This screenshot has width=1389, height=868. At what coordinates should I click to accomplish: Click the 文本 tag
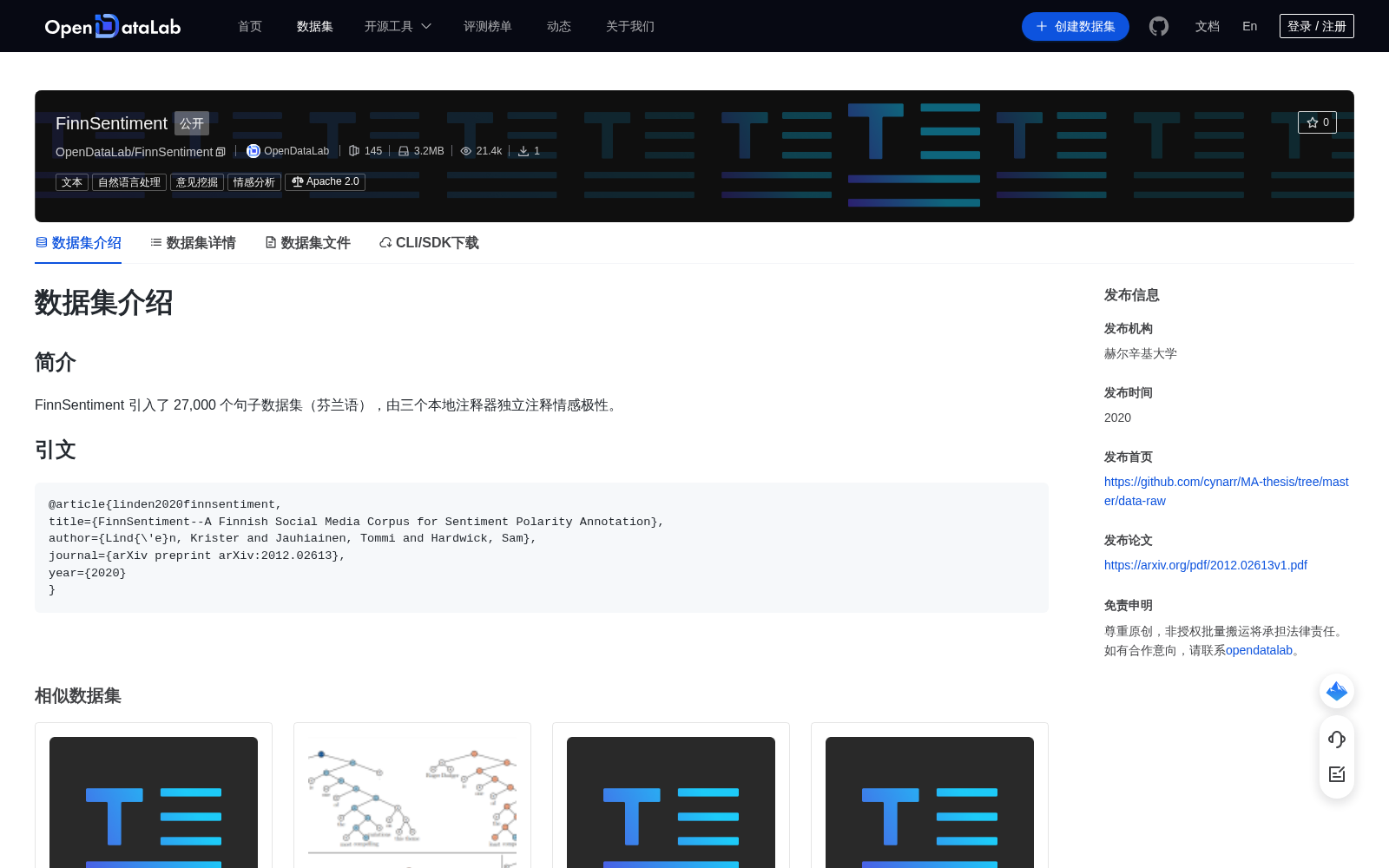click(x=72, y=182)
